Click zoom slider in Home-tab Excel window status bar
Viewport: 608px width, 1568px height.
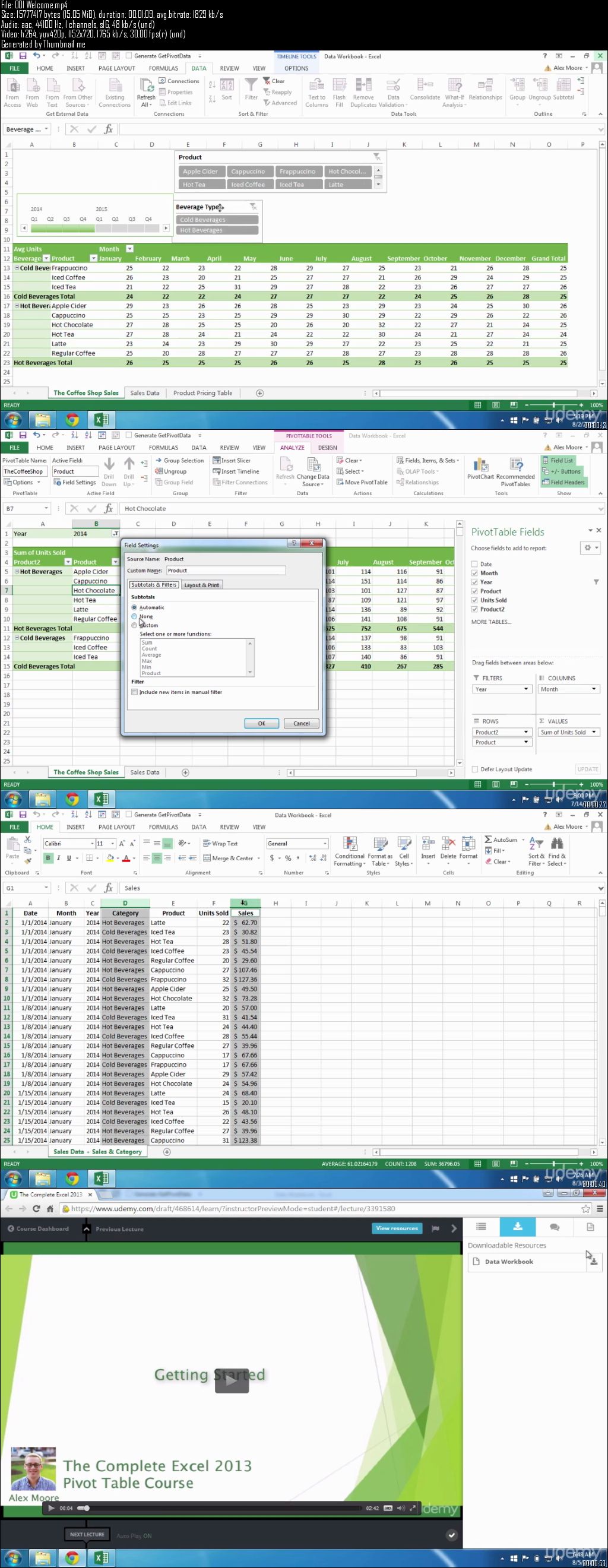pyautogui.click(x=553, y=1164)
